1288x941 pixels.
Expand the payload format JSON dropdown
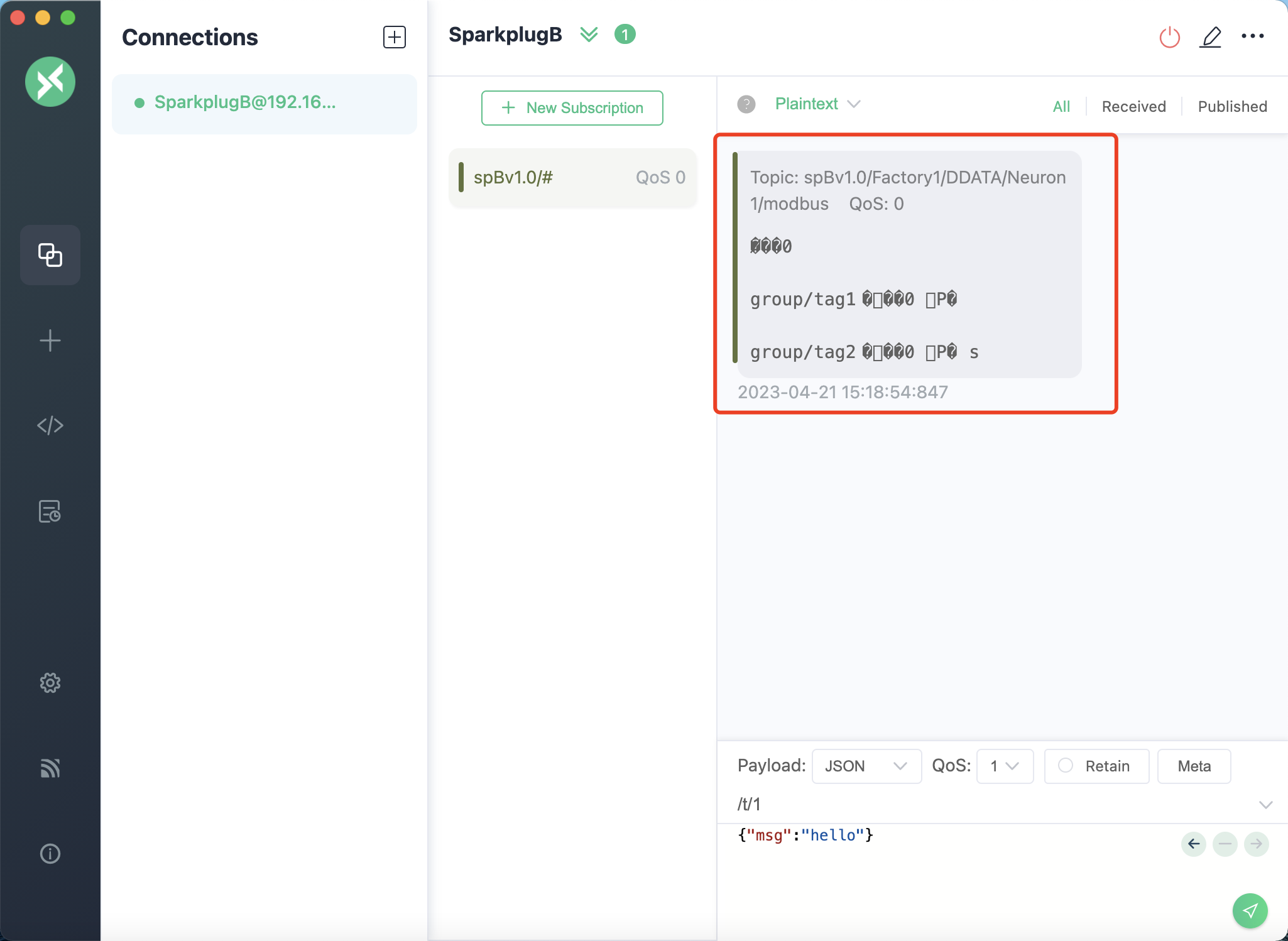click(x=865, y=766)
